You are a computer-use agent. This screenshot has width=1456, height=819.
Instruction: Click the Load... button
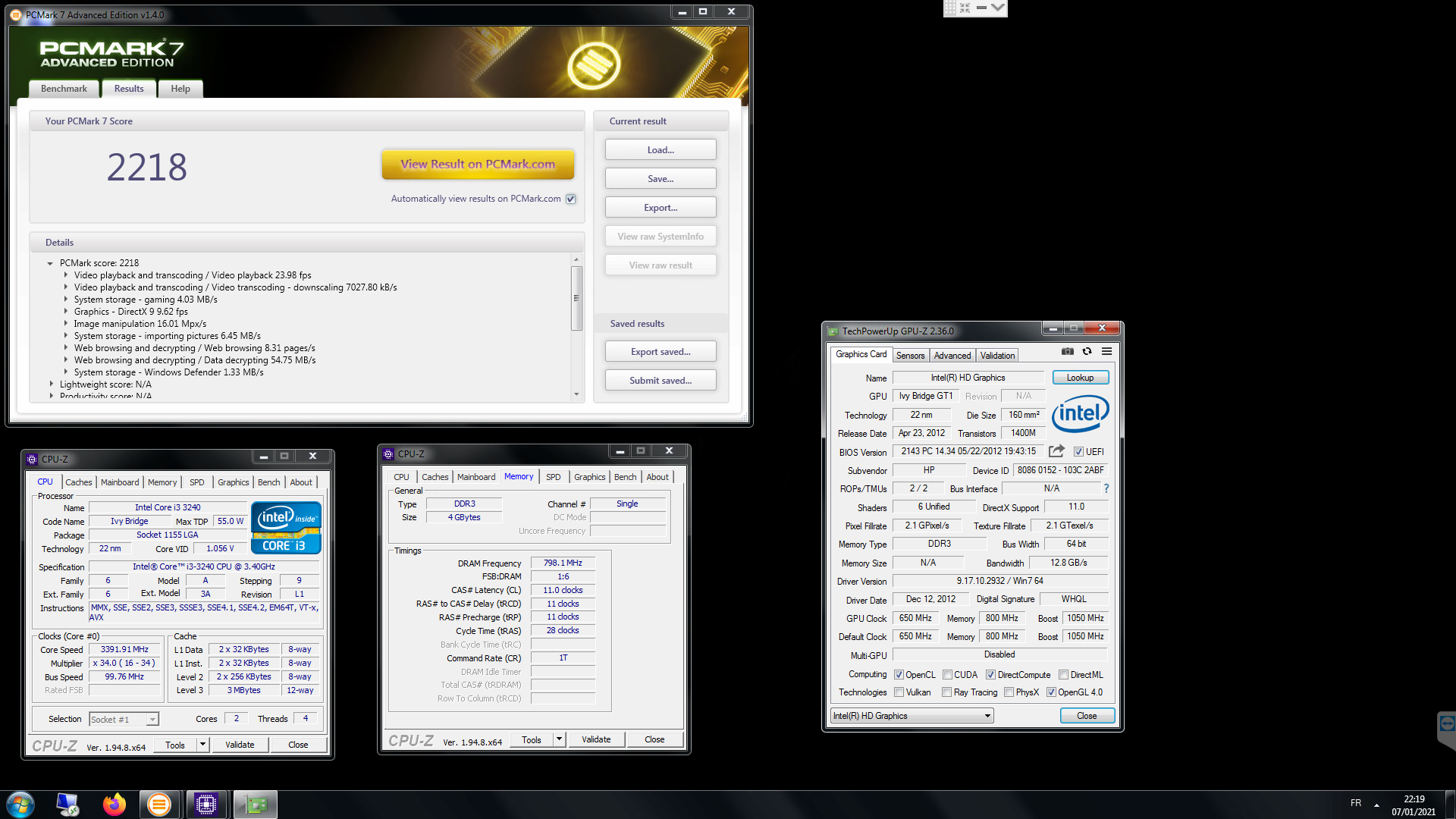pyautogui.click(x=661, y=150)
